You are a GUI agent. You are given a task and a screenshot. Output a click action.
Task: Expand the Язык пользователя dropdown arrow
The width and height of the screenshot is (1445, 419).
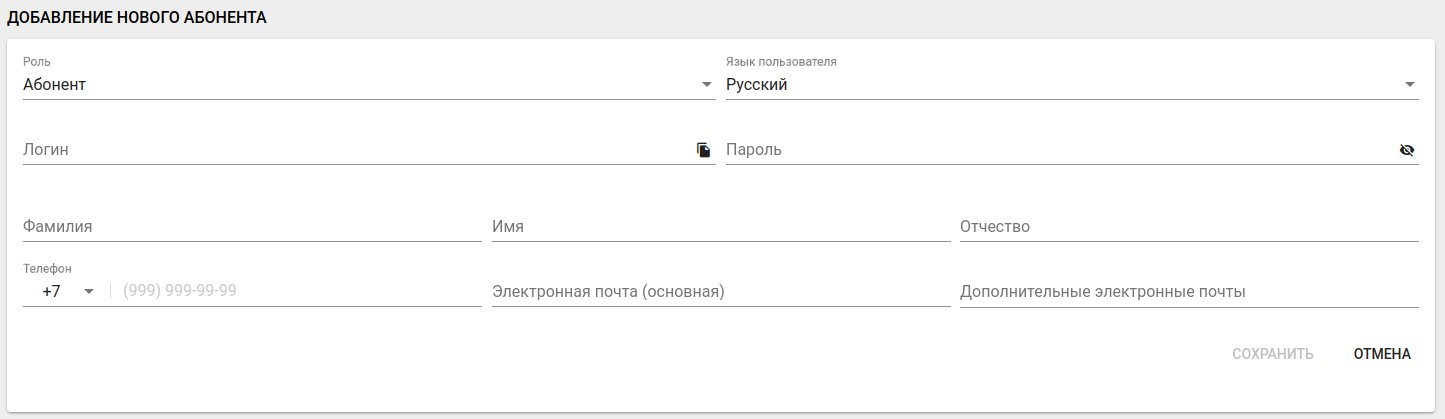point(1409,85)
